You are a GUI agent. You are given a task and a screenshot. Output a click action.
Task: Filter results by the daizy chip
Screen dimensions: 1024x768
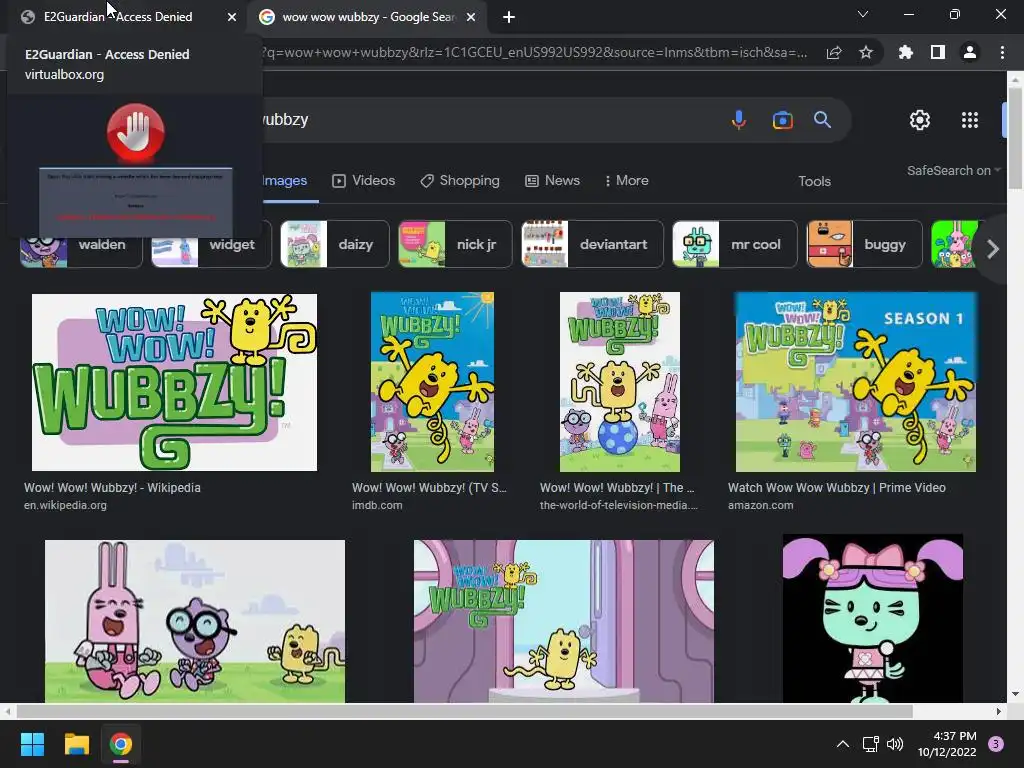tap(334, 244)
